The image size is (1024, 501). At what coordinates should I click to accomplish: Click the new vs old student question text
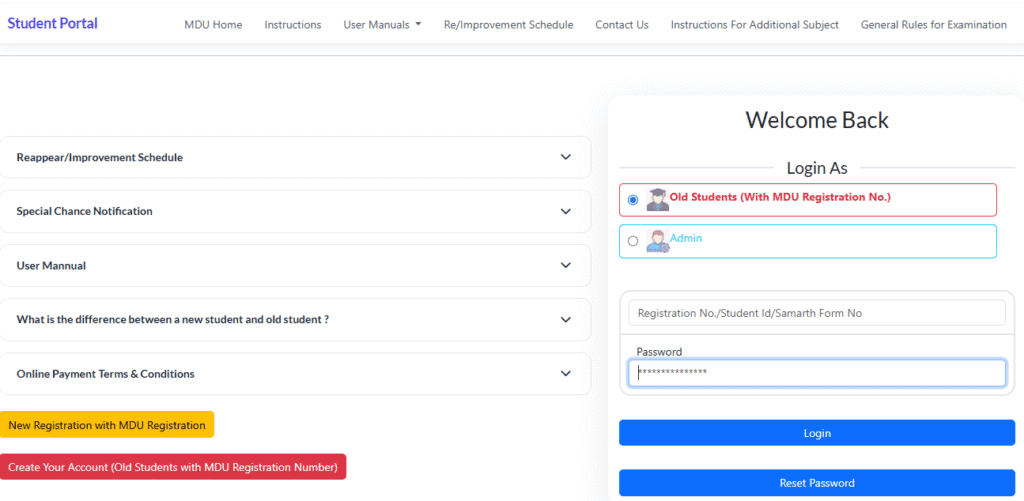172,320
